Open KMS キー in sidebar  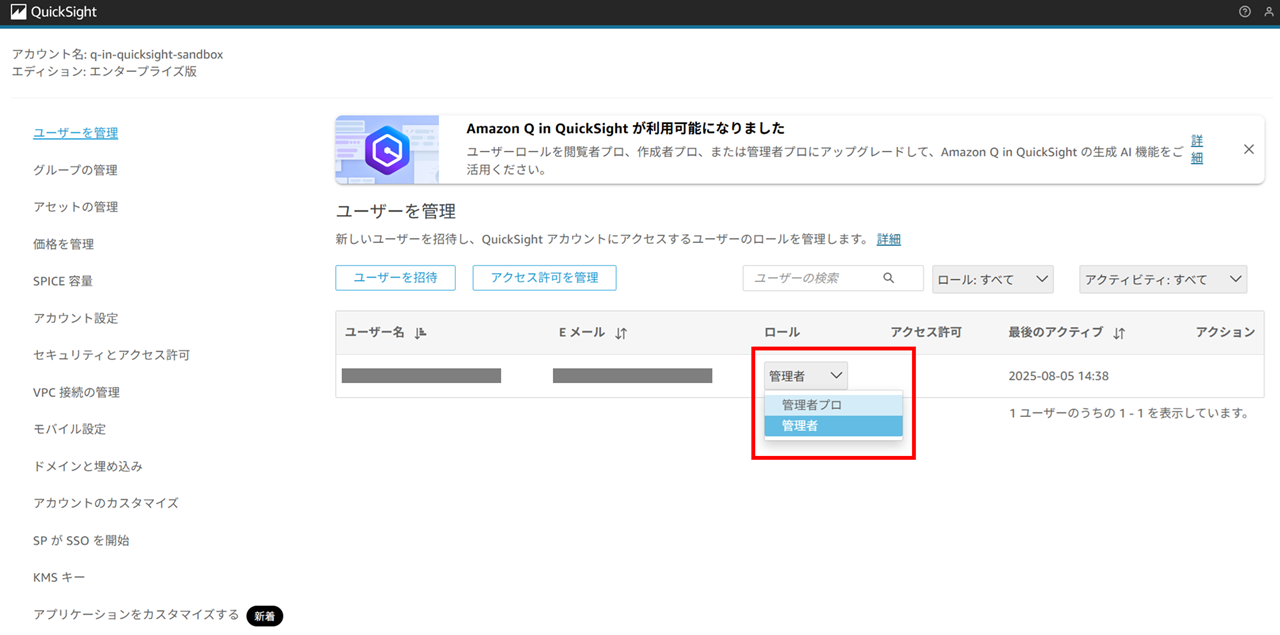(59, 577)
